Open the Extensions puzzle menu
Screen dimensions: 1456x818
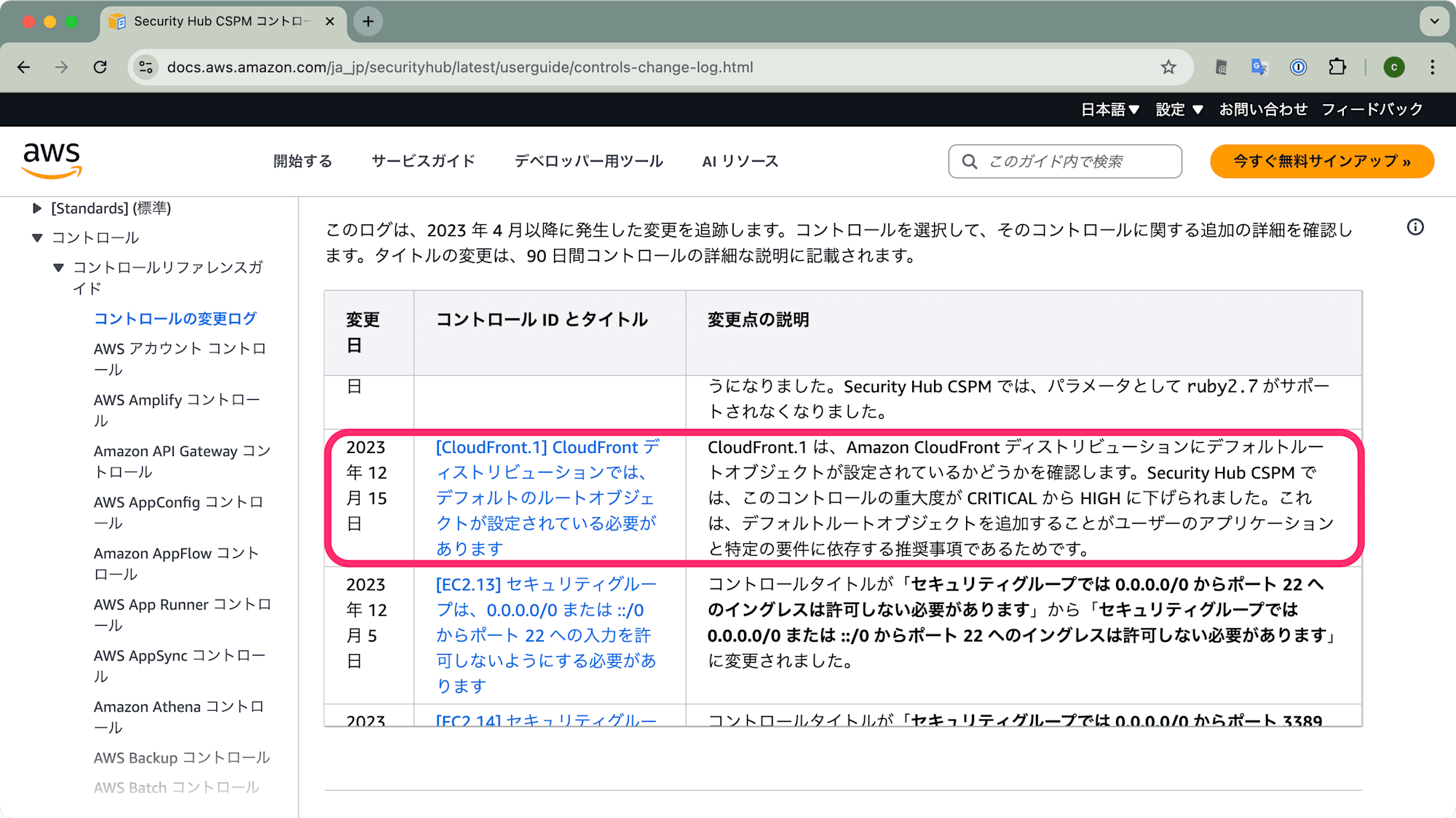coord(1337,67)
